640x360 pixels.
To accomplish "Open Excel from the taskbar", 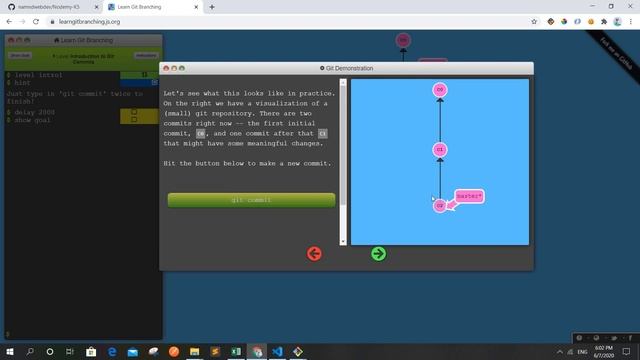I will 236,351.
